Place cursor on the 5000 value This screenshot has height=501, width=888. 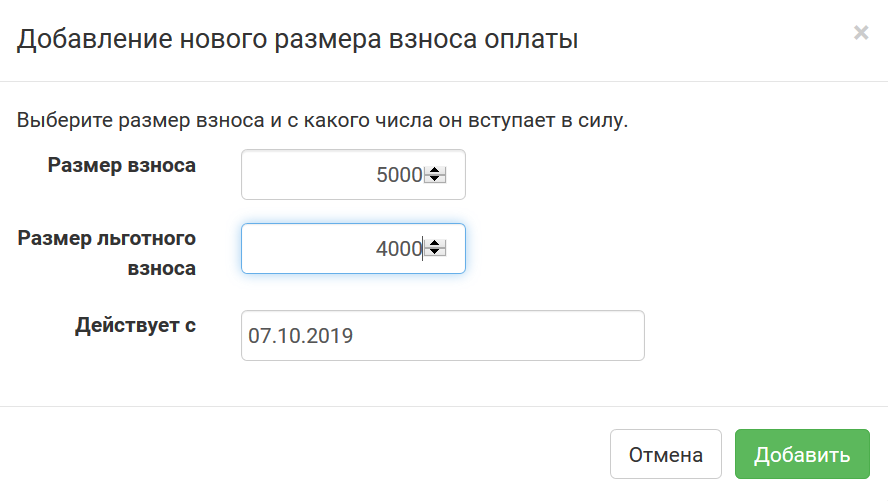399,175
